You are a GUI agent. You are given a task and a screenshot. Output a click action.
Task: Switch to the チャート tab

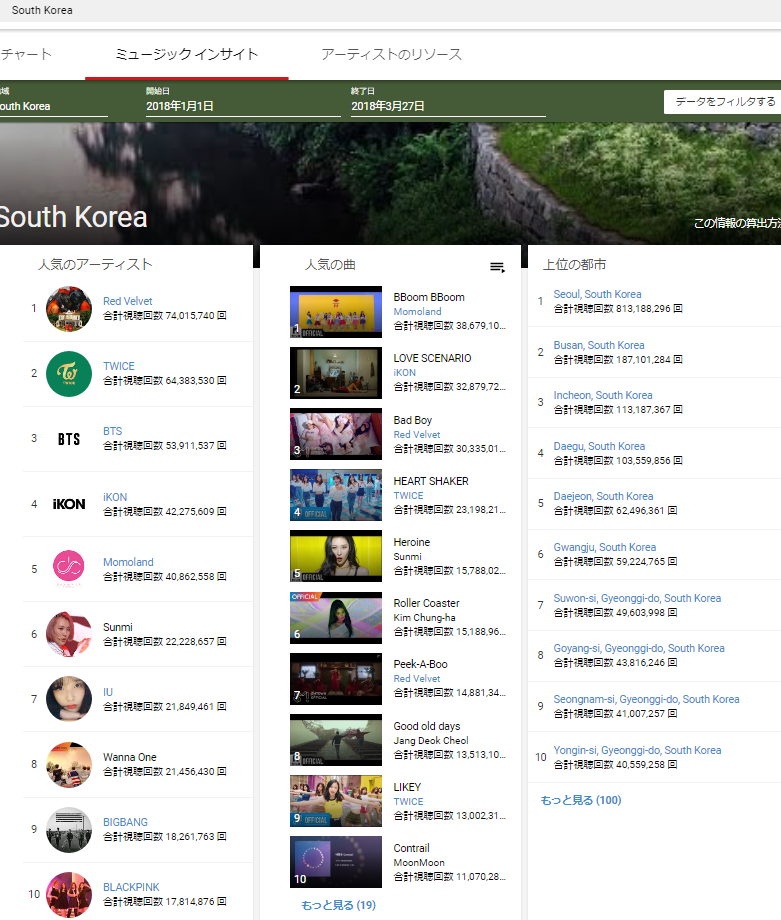[x=26, y=55]
